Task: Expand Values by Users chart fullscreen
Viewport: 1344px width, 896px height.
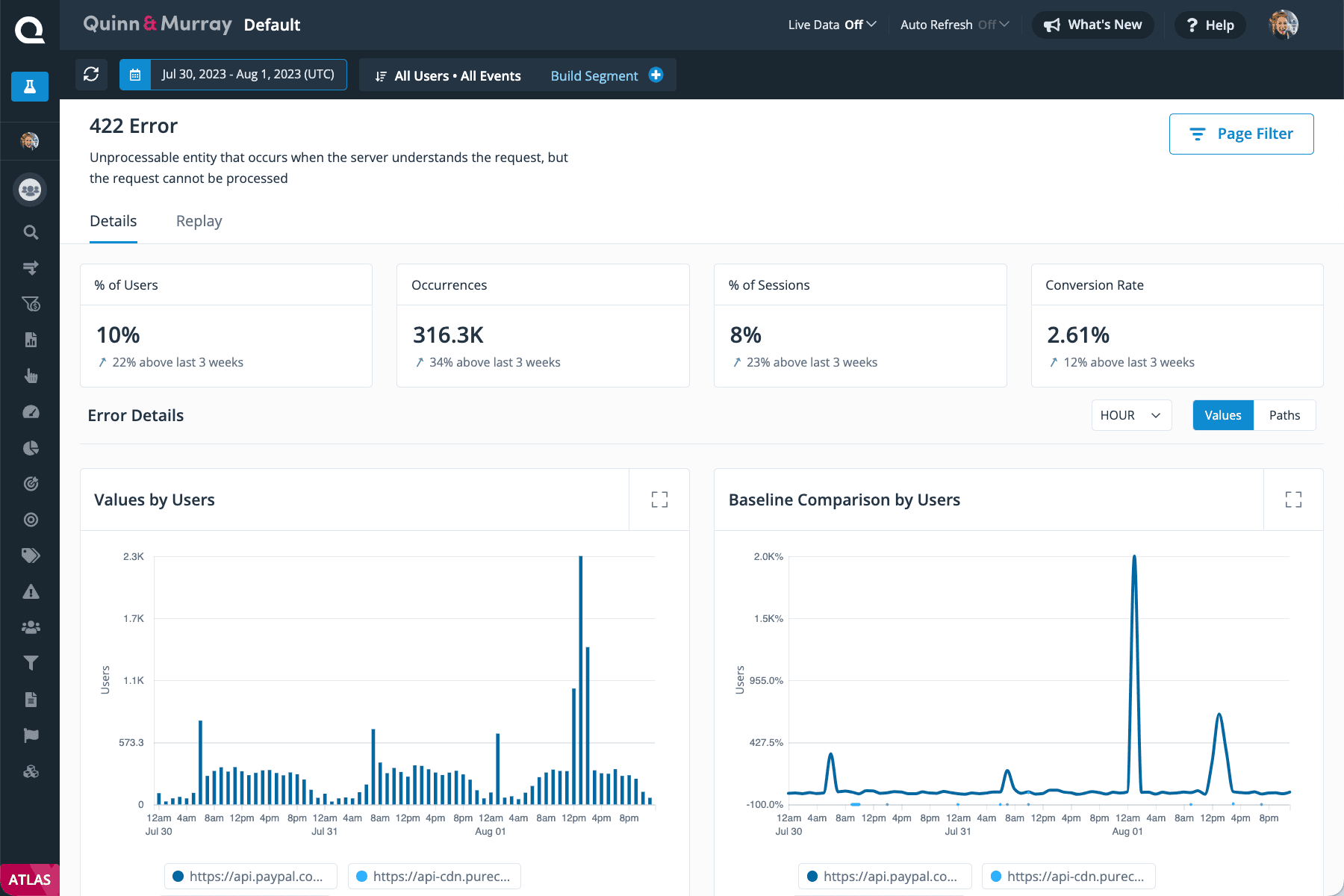Action: [659, 500]
